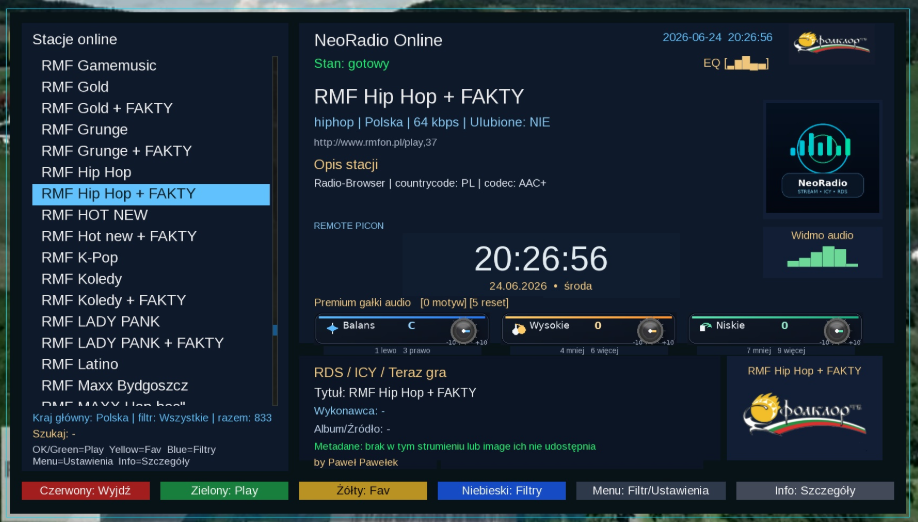Select RMF Maxx Bydgoszcz station
The width and height of the screenshot is (918, 522).
coord(151,386)
